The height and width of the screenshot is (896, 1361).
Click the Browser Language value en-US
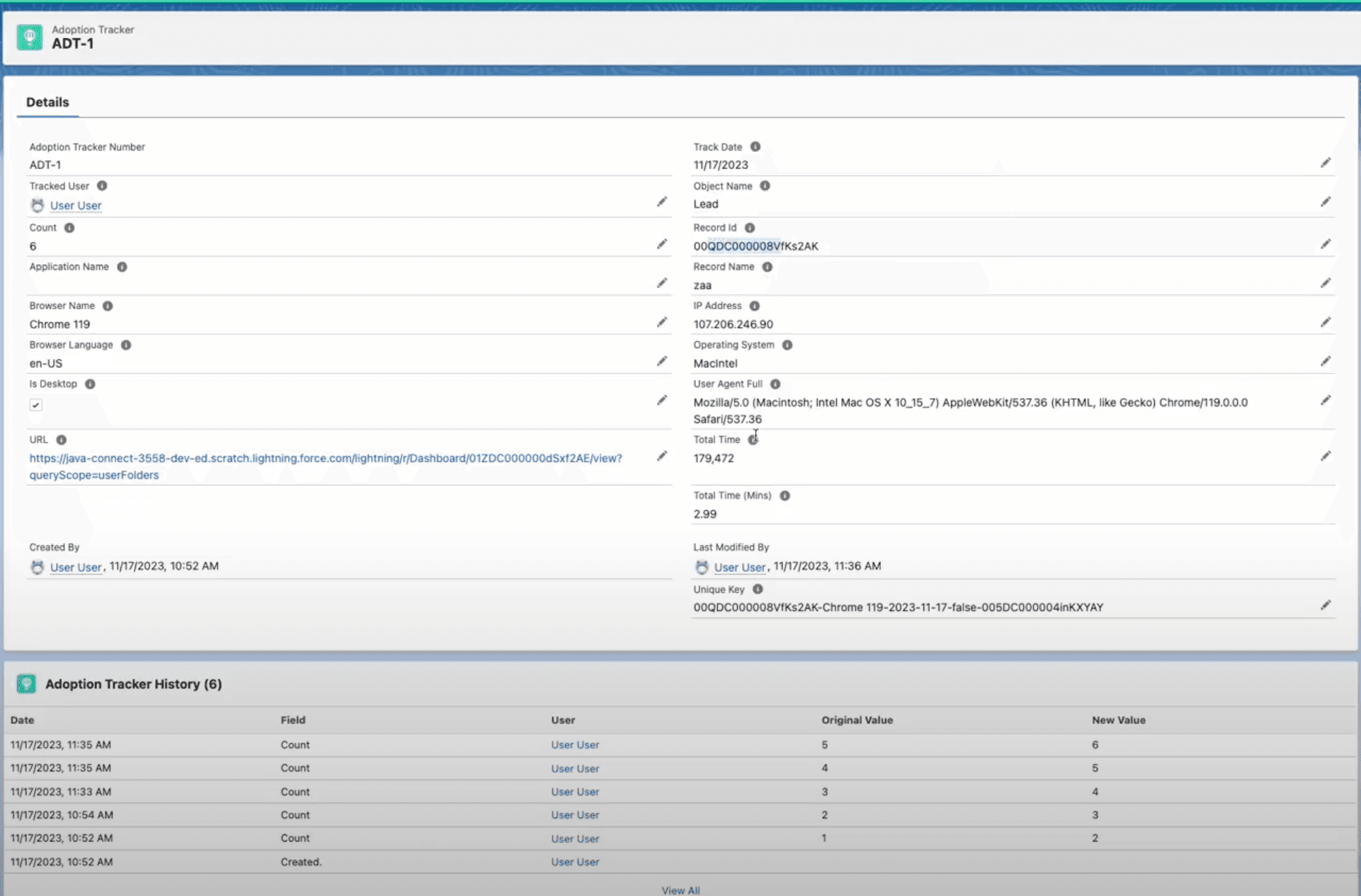point(45,363)
